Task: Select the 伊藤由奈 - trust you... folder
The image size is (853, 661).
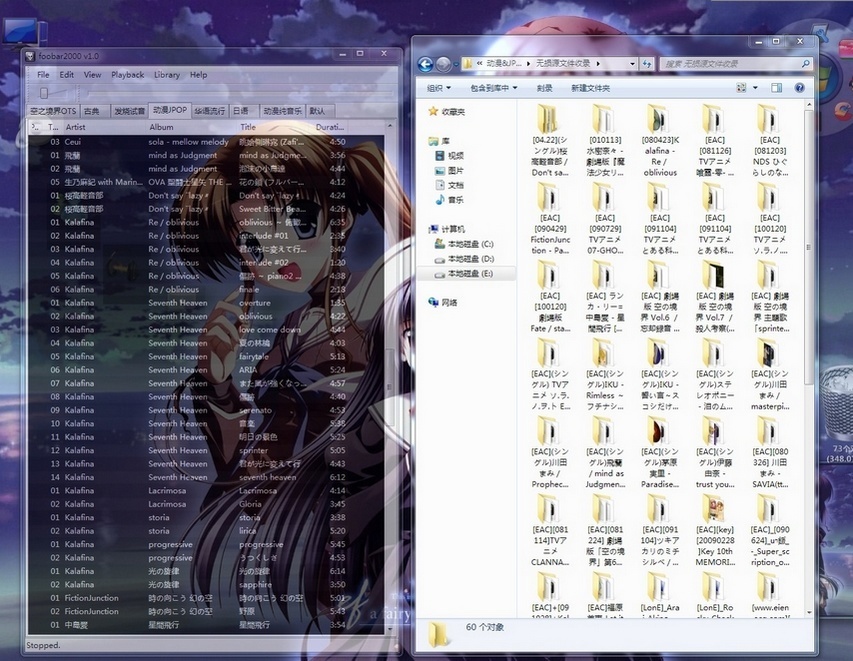Action: (x=715, y=452)
